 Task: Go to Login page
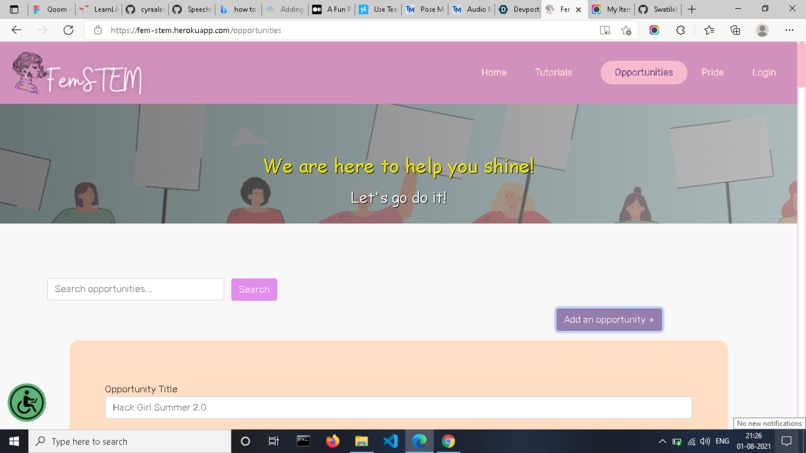pos(764,73)
